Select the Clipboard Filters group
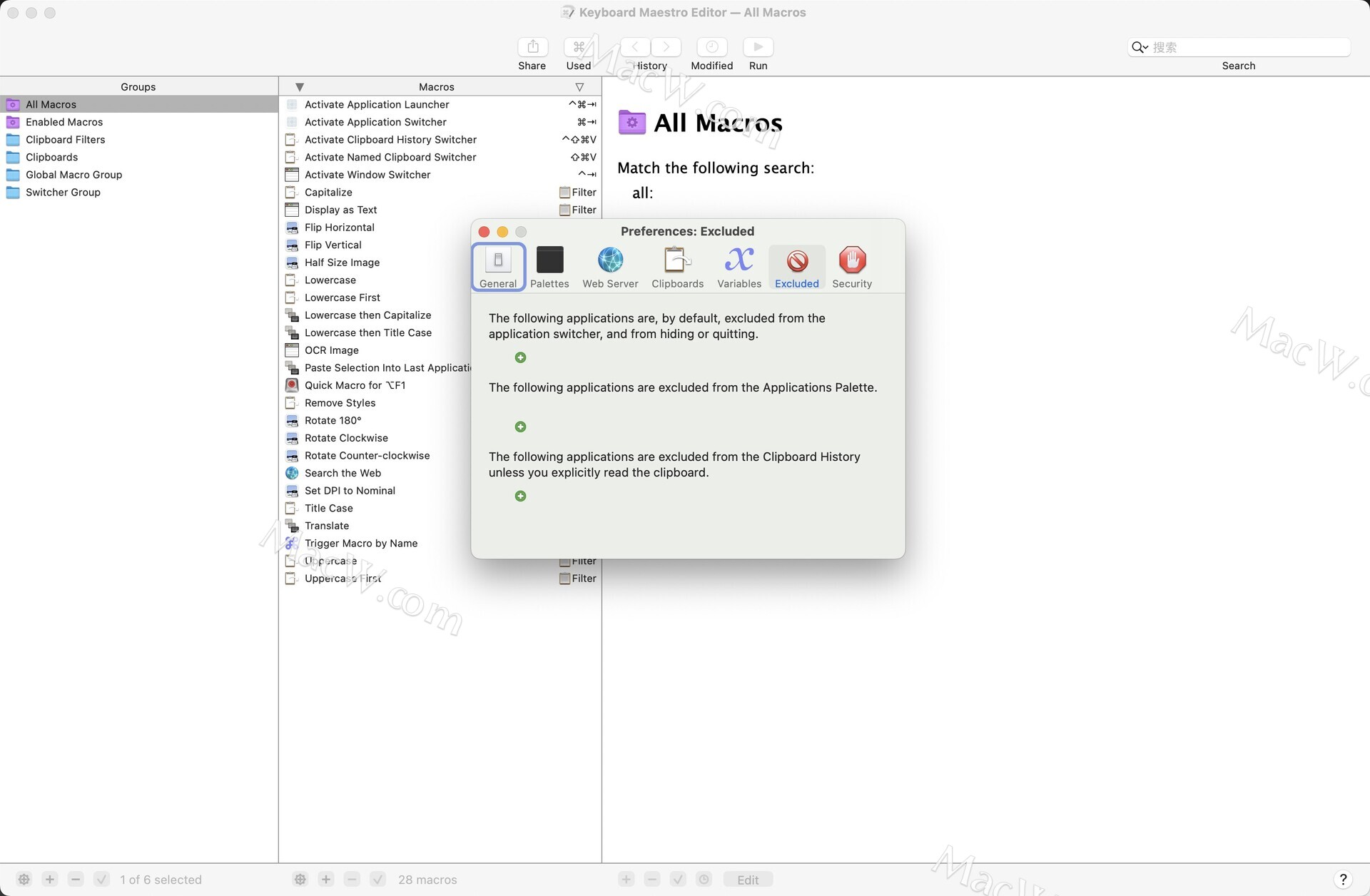The height and width of the screenshot is (896, 1370). tap(139, 140)
